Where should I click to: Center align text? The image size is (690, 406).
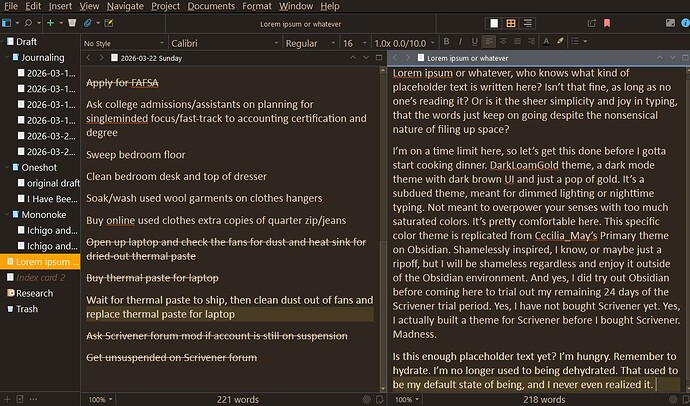503,42
